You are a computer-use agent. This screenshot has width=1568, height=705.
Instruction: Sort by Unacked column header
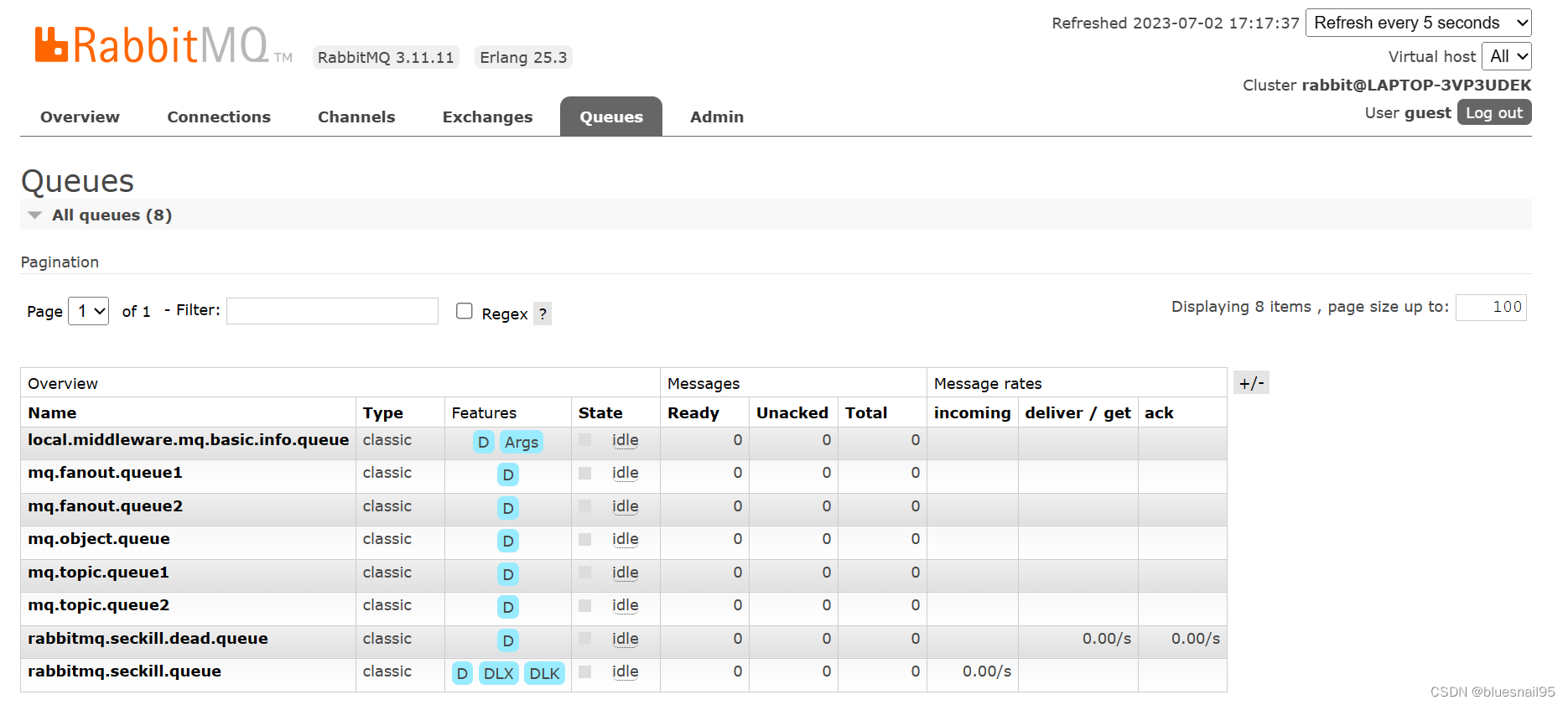(x=792, y=412)
